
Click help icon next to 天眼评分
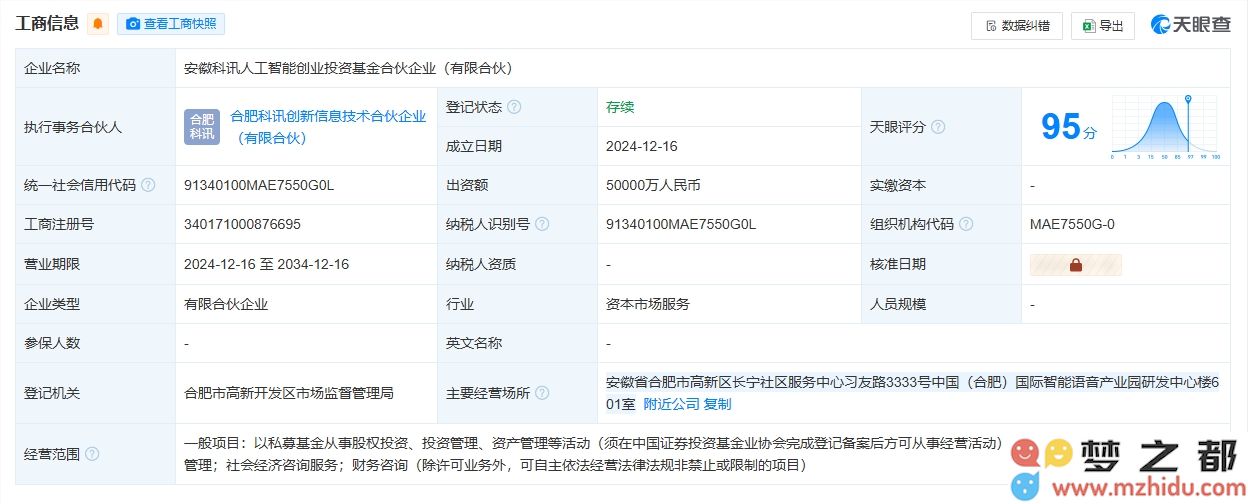tap(938, 127)
